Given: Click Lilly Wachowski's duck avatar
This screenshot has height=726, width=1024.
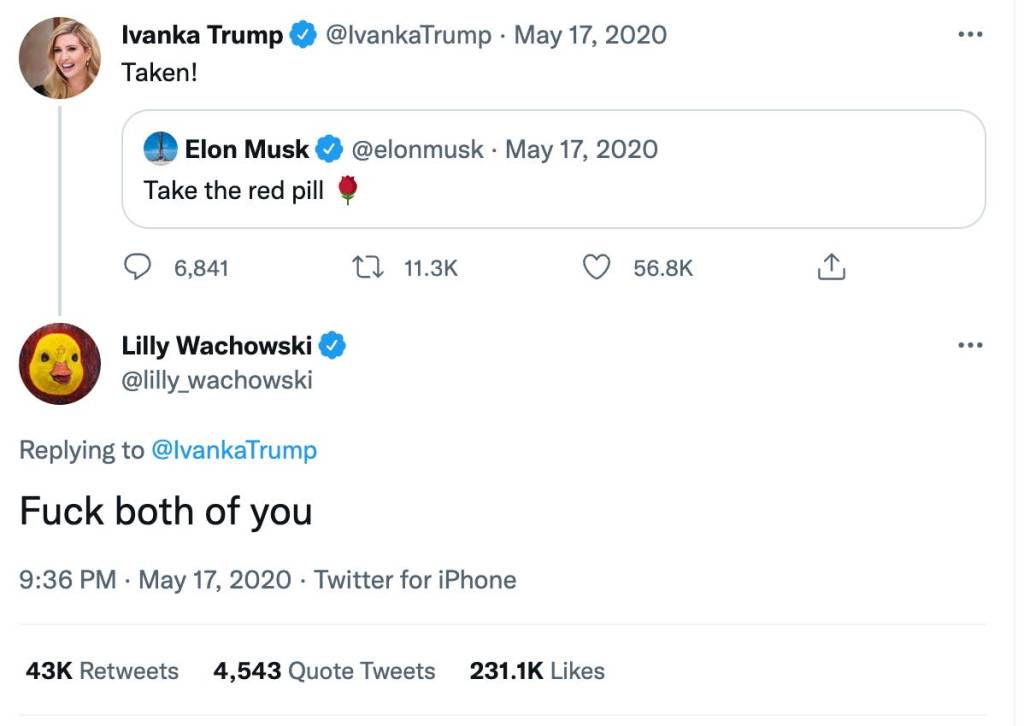Looking at the screenshot, I should pyautogui.click(x=60, y=364).
